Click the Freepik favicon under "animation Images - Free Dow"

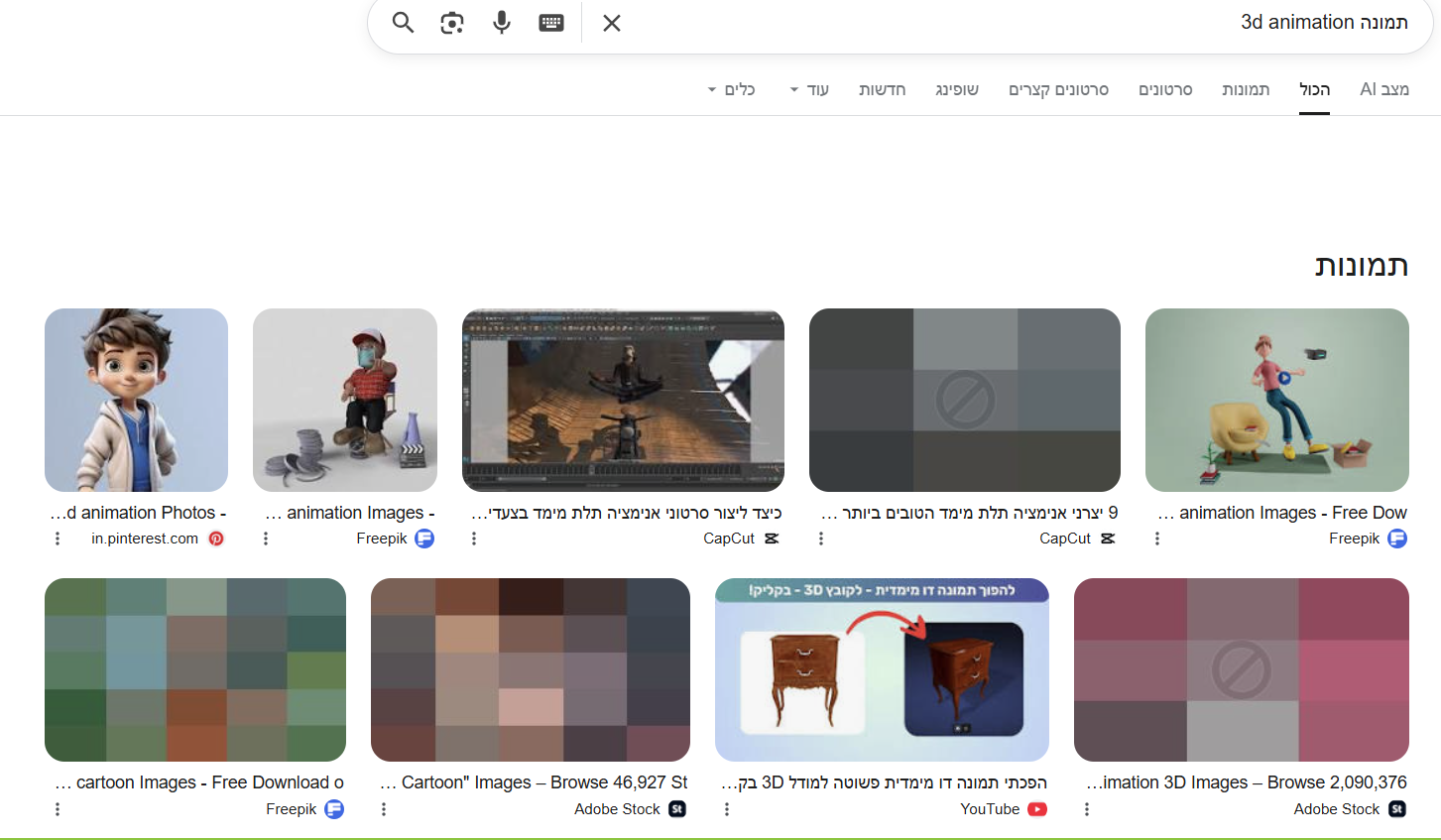click(x=1397, y=539)
